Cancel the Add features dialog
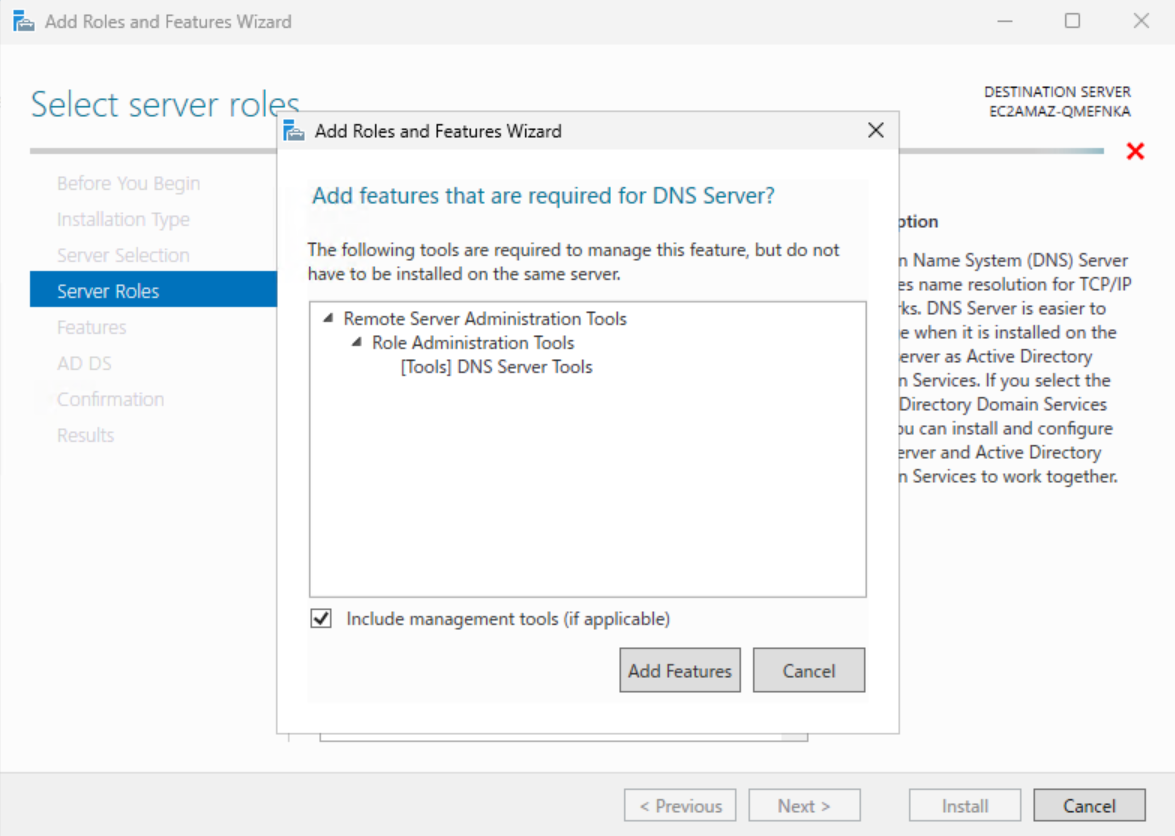This screenshot has height=836, width=1175. (808, 671)
